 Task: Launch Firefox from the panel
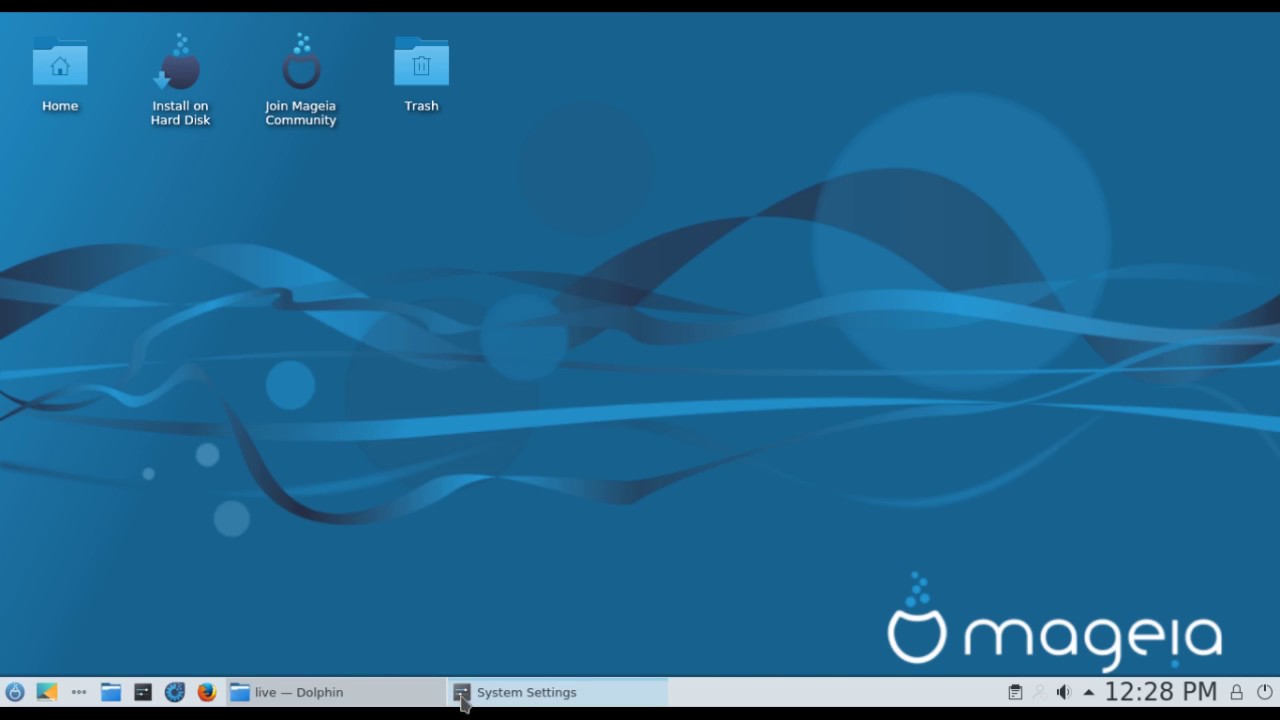207,692
